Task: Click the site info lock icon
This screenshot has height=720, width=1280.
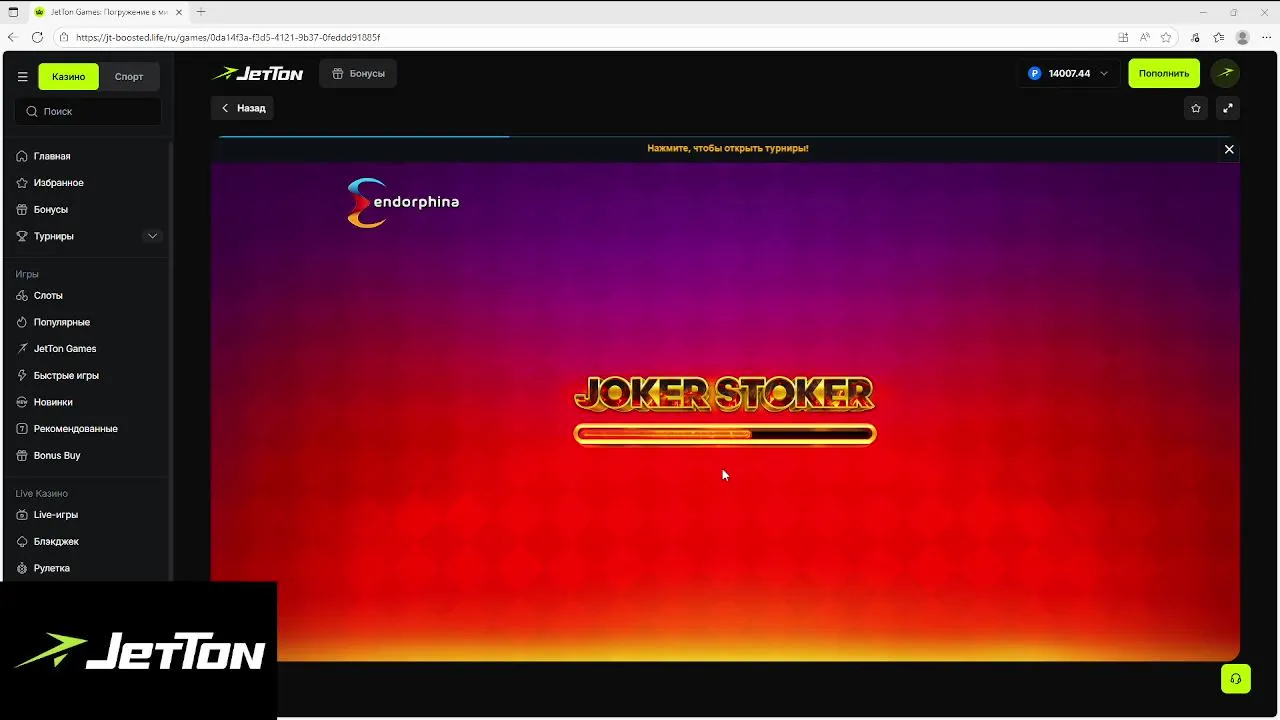Action: (x=65, y=37)
